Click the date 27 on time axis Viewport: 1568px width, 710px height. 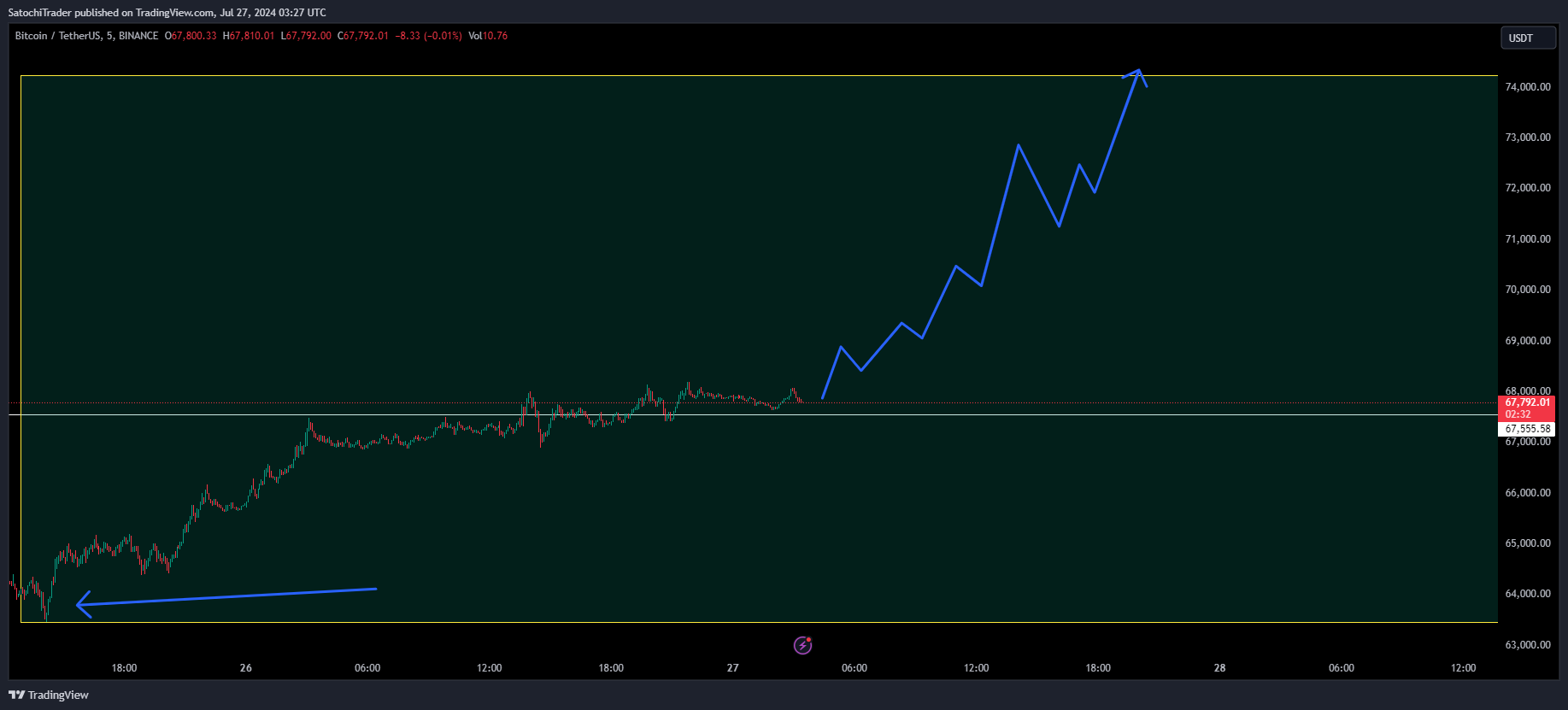733,668
